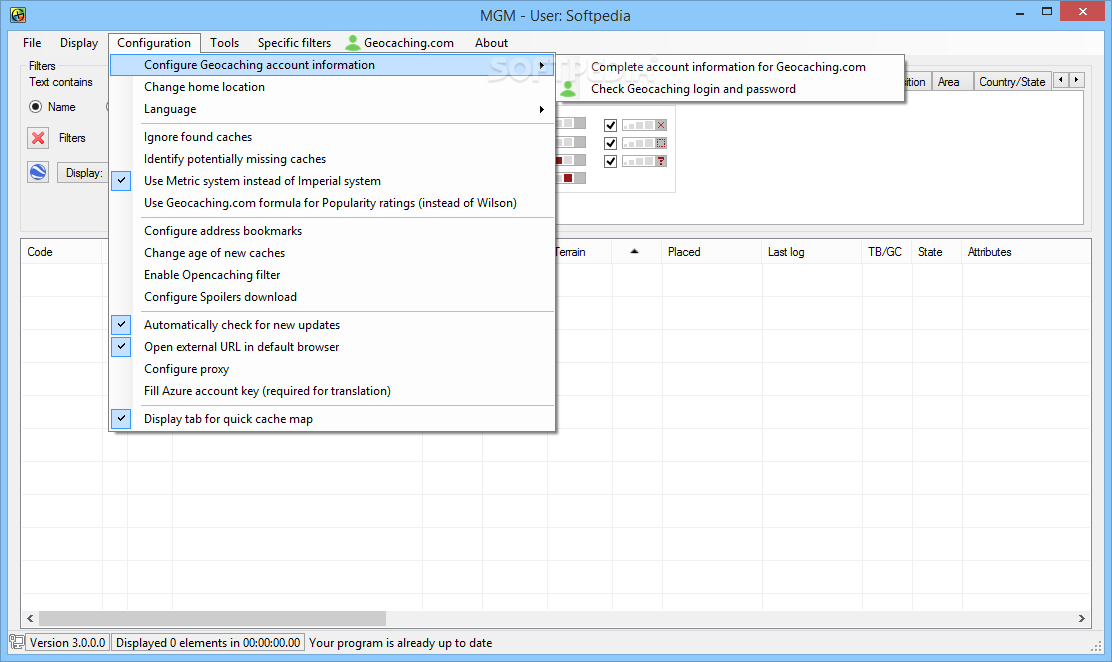Toggle Automatically check for new updates
Image resolution: width=1112 pixels, height=662 pixels.
pos(332,325)
